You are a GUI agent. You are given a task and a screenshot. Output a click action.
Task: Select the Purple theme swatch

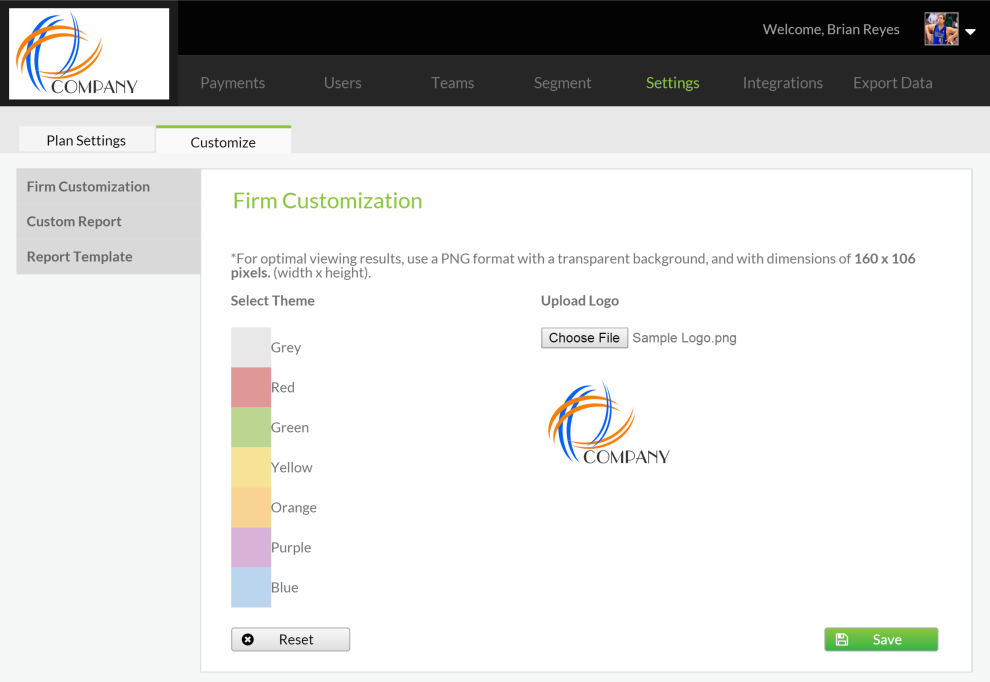point(251,547)
